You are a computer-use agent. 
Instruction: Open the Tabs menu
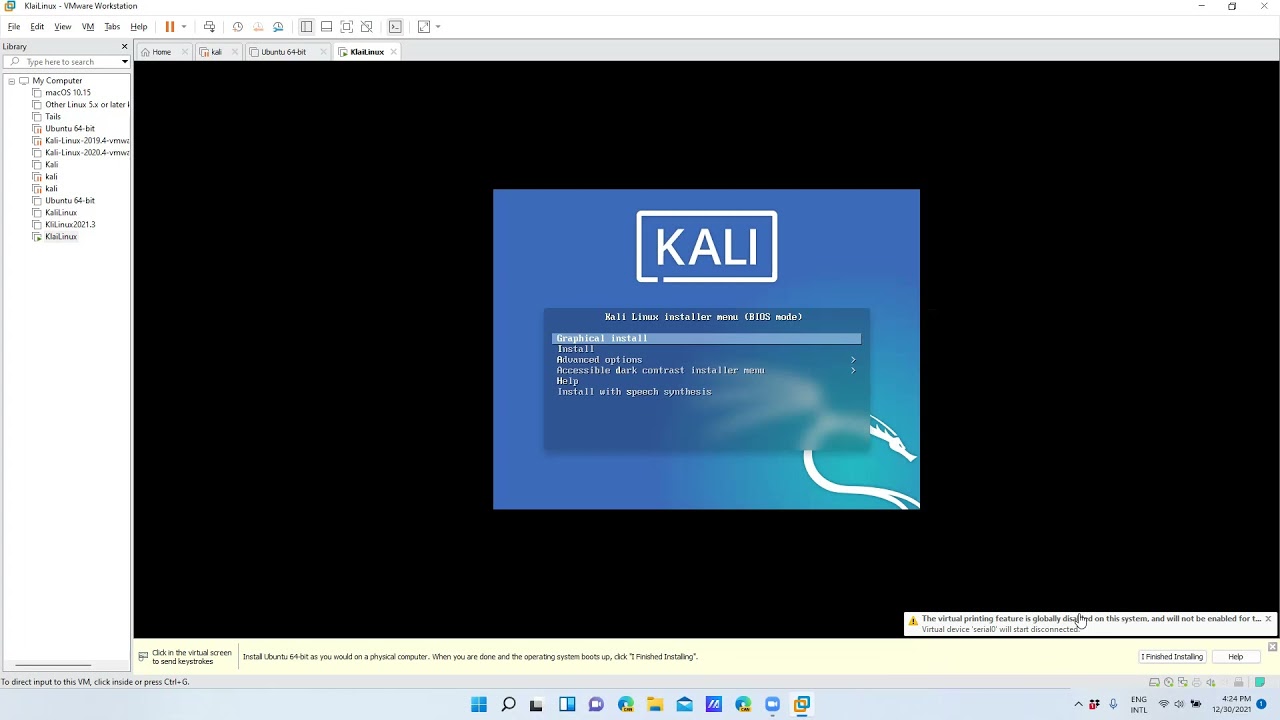112,26
